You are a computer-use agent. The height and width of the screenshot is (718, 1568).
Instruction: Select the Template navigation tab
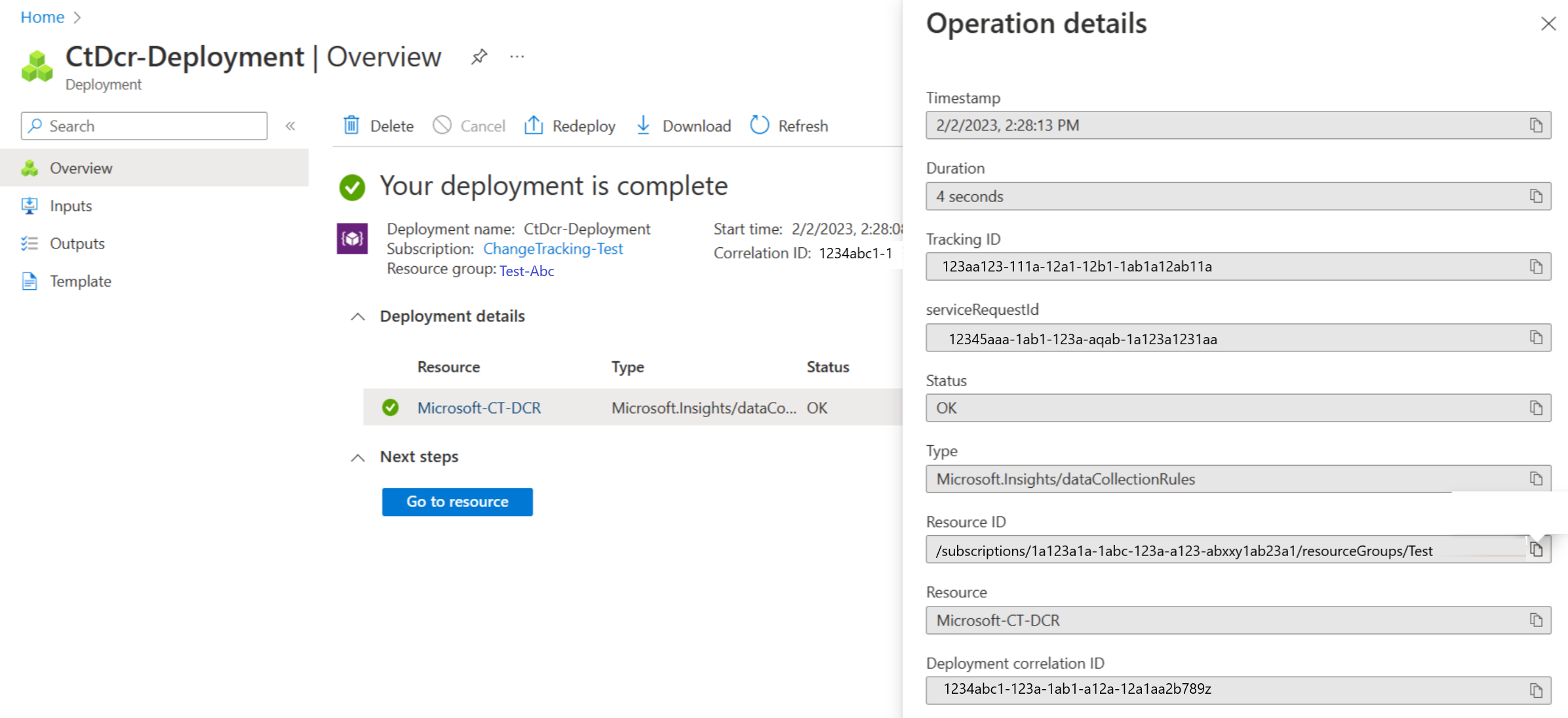(79, 281)
